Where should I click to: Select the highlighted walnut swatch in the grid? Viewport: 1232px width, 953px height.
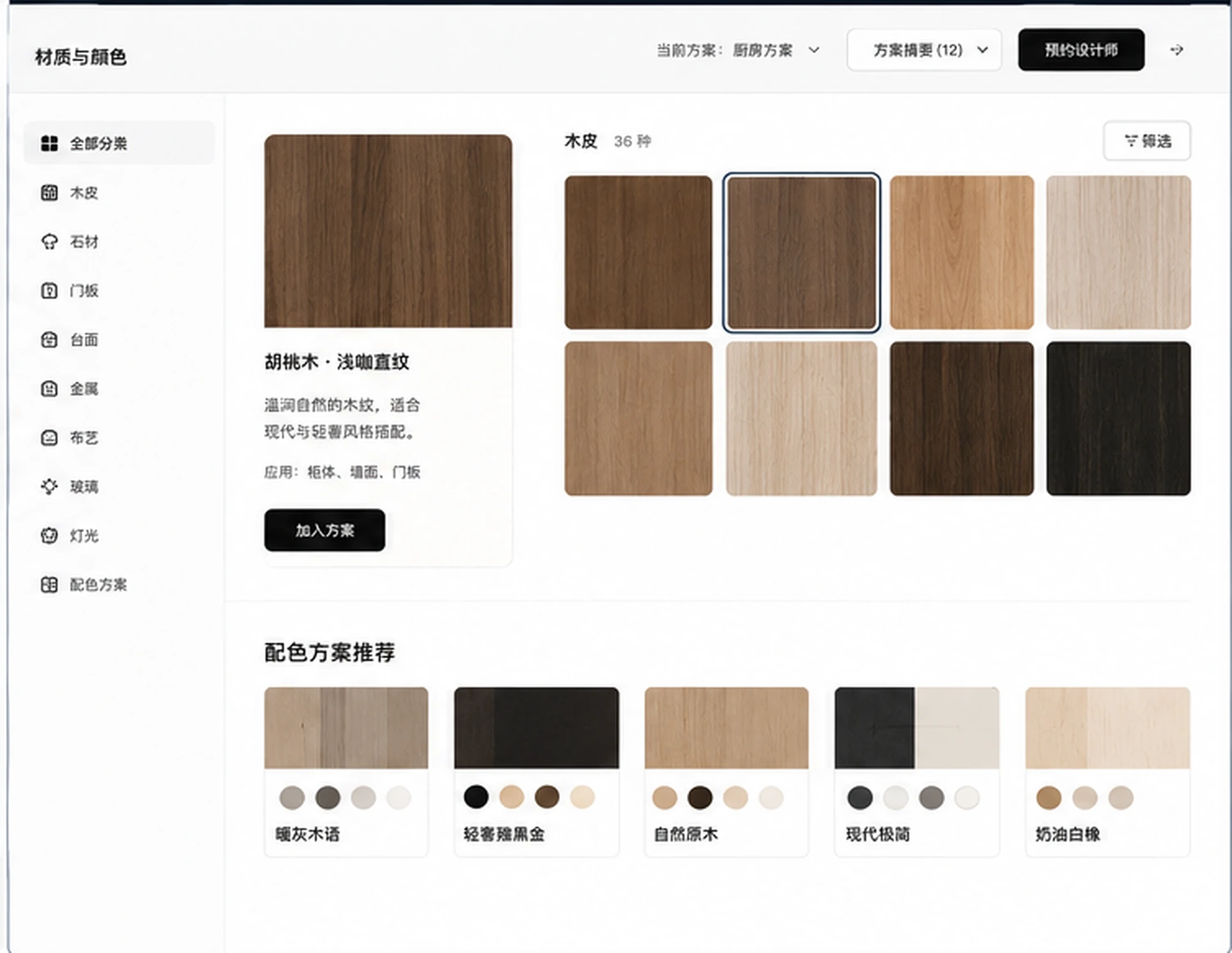tap(801, 253)
